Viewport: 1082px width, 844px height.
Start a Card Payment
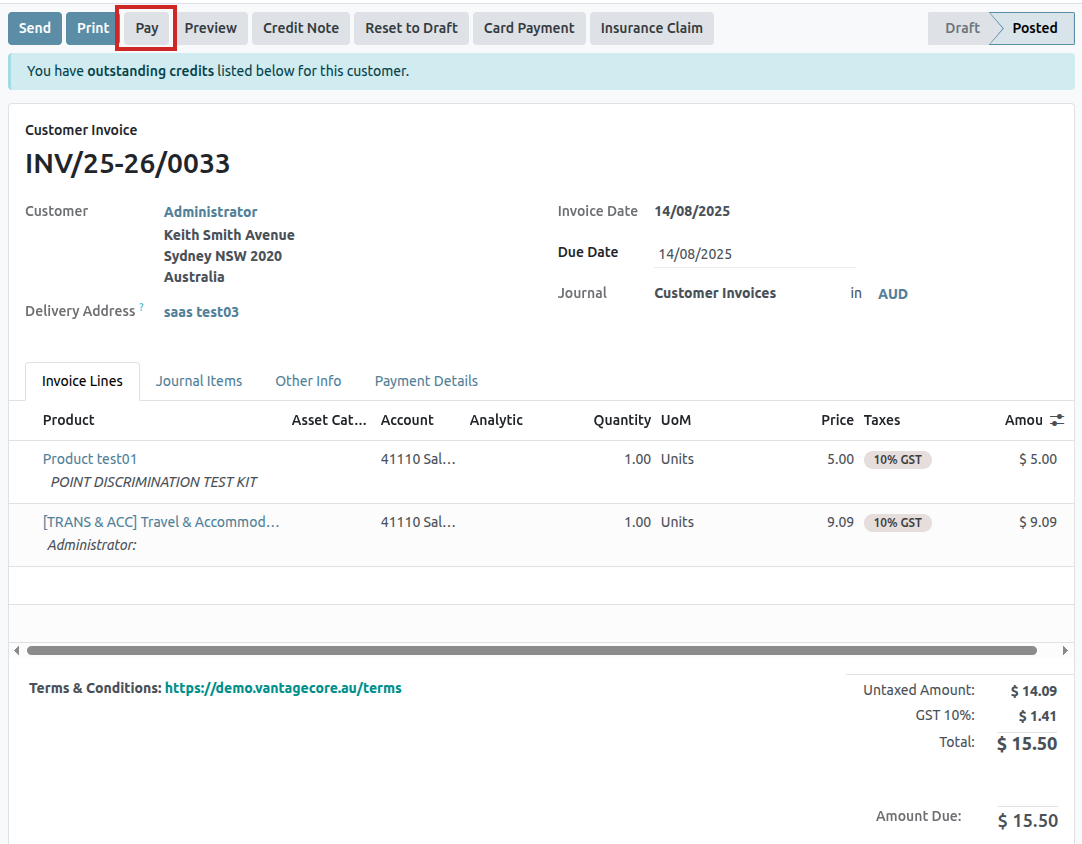click(529, 28)
